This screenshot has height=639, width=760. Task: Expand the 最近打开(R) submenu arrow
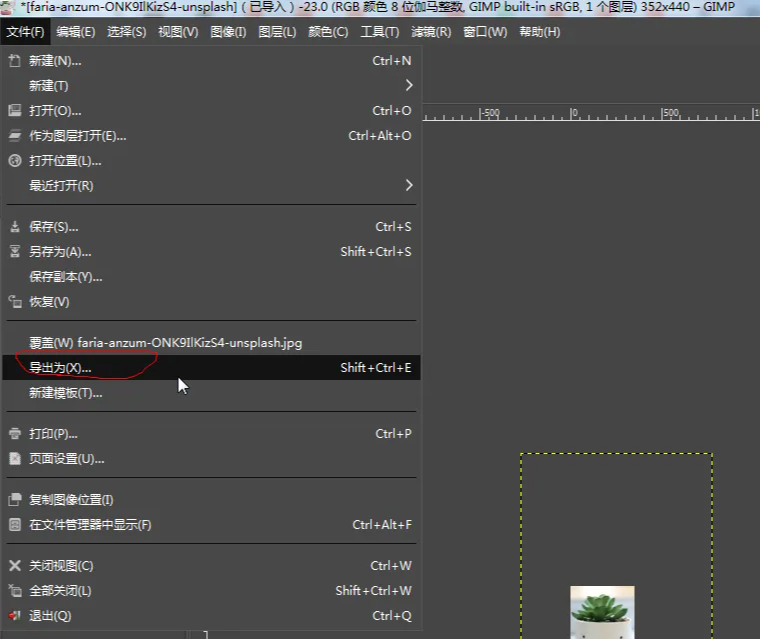(408, 186)
